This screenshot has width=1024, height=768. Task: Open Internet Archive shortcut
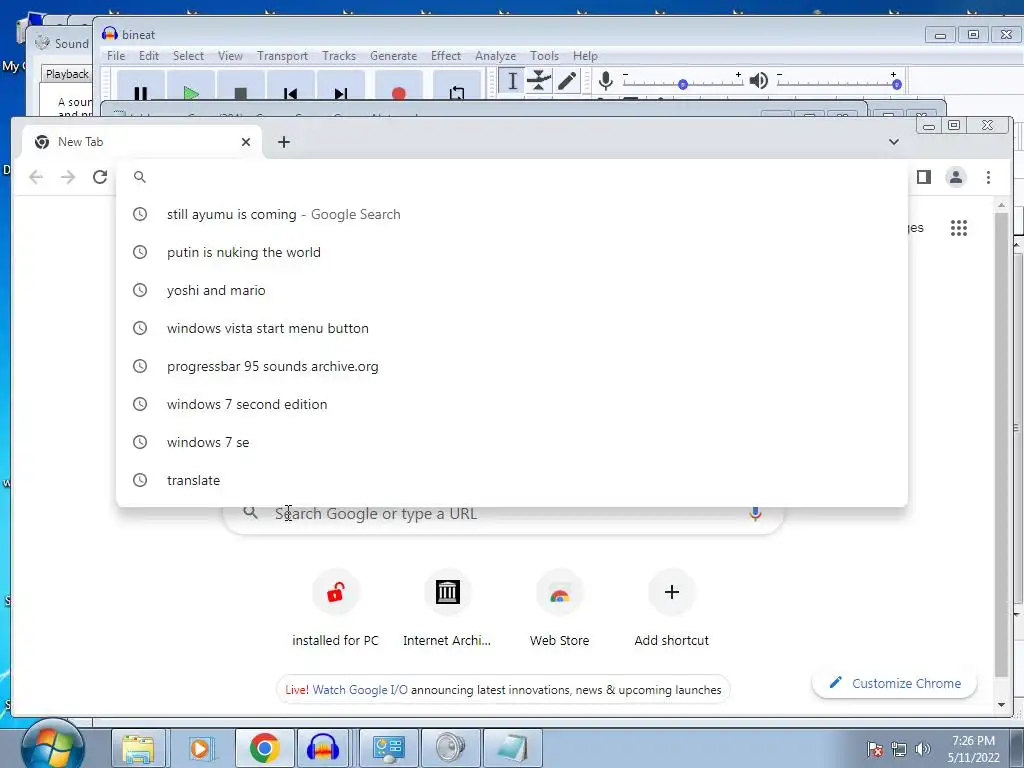(x=447, y=609)
